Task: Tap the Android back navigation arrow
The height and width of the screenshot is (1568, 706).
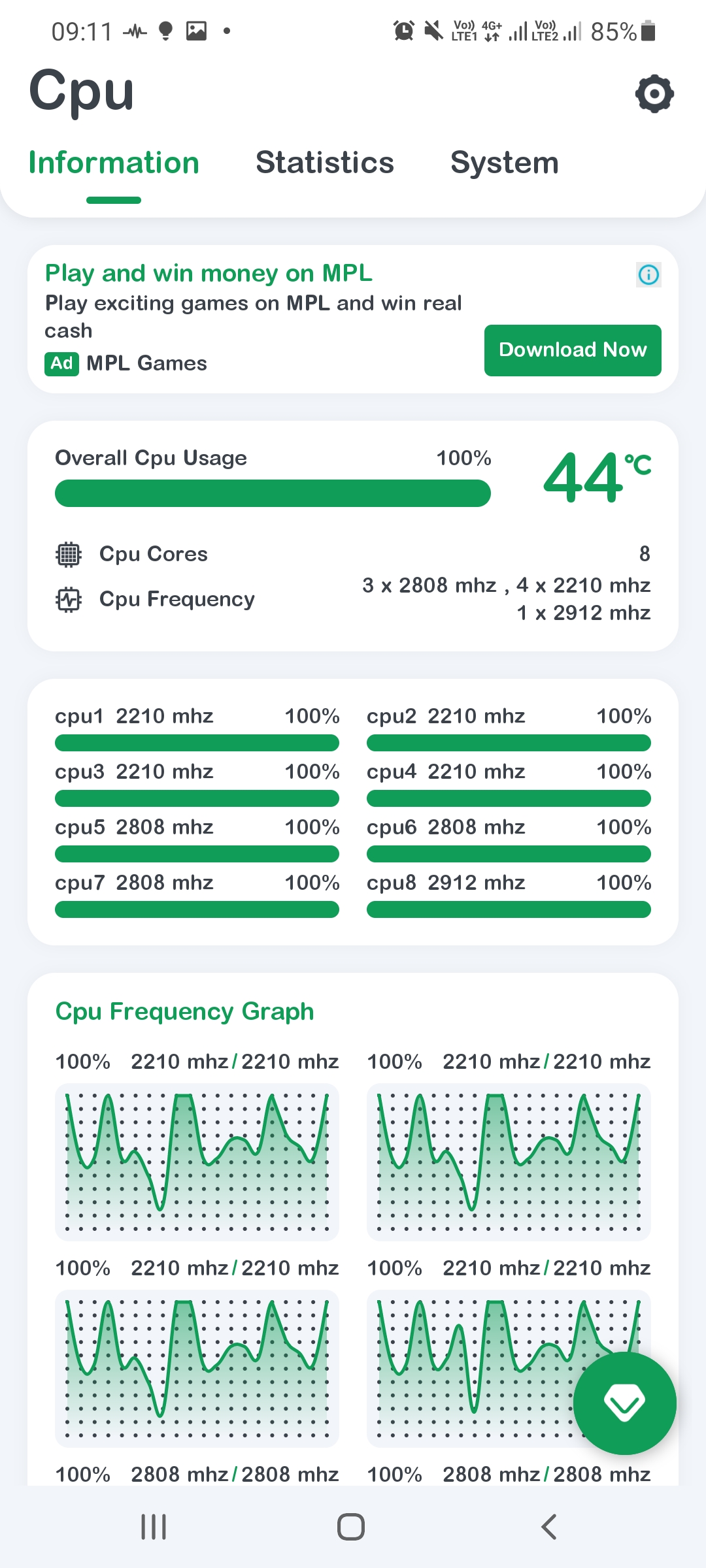Action: (549, 1527)
